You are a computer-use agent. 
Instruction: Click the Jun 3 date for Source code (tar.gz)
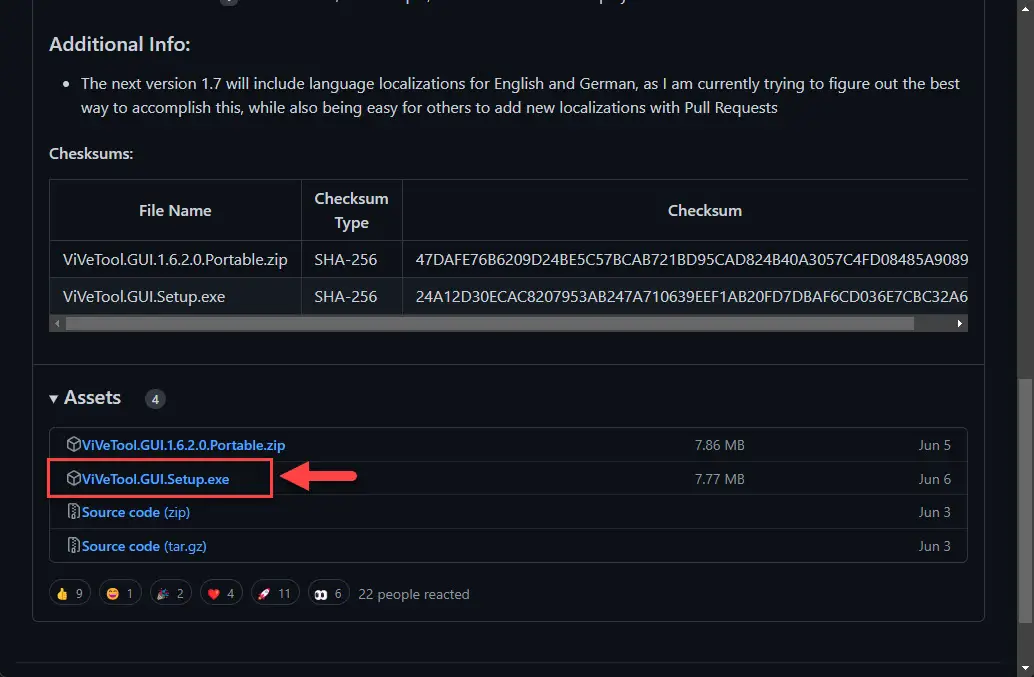pyautogui.click(x=935, y=546)
